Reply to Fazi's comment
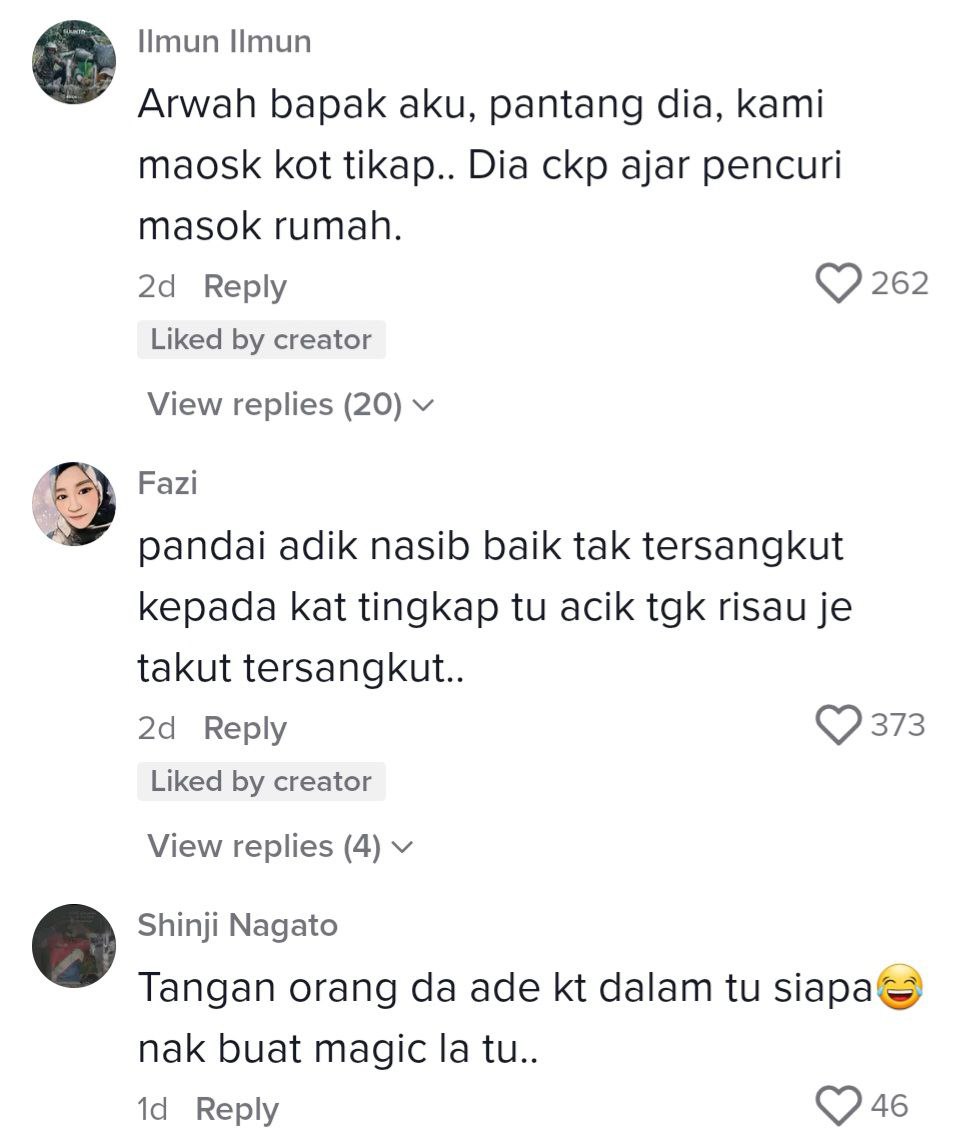969x1132 pixels. pos(245,728)
